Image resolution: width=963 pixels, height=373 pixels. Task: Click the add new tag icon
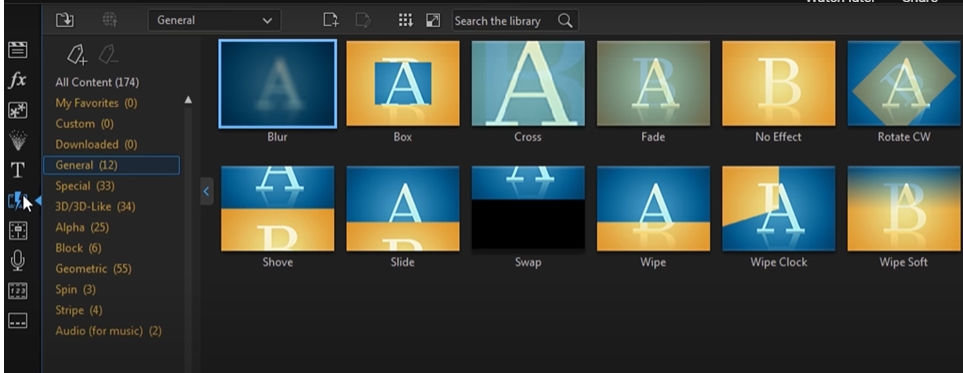tap(77, 55)
